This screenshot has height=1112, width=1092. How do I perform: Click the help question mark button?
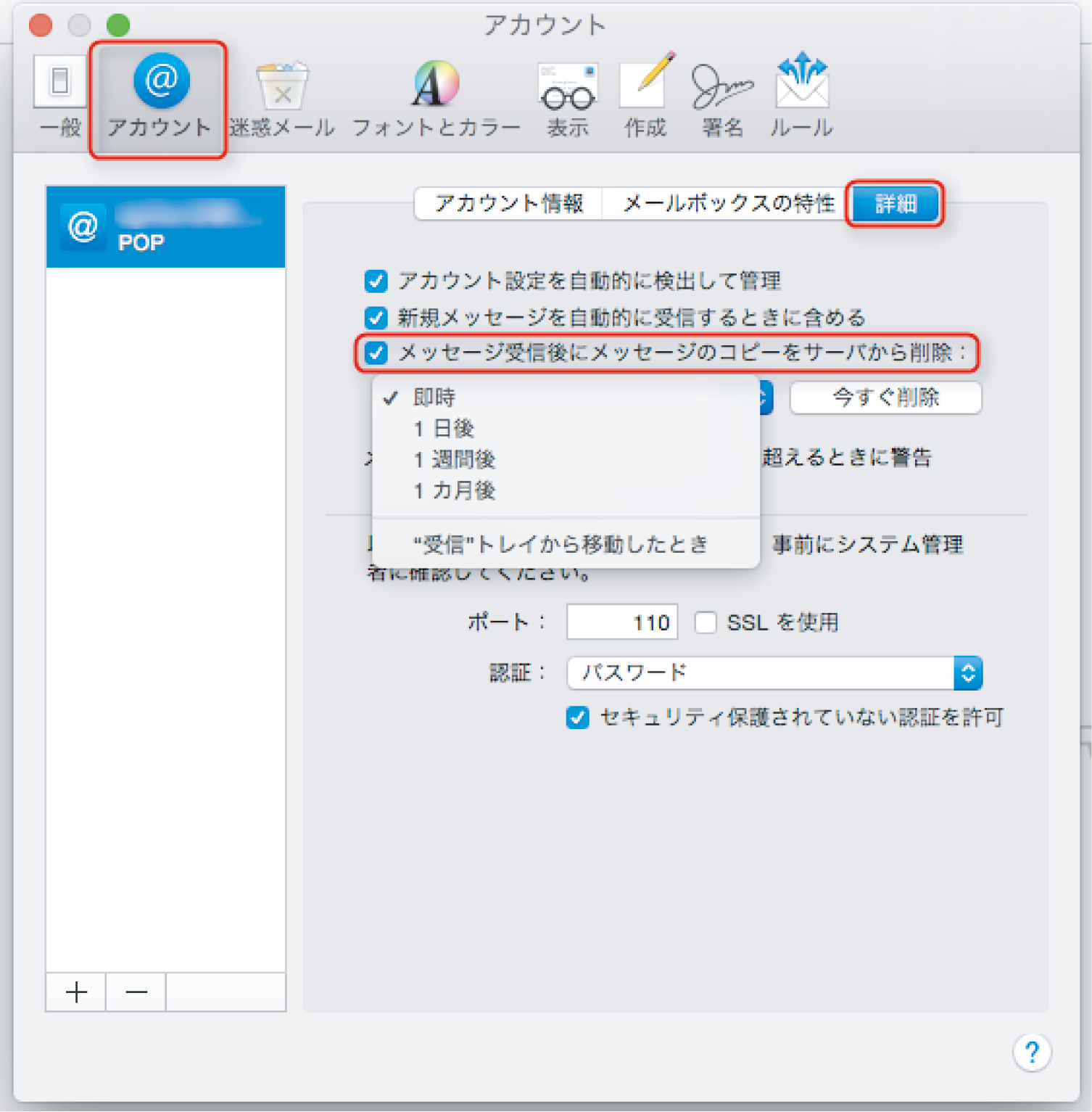[1031, 1052]
